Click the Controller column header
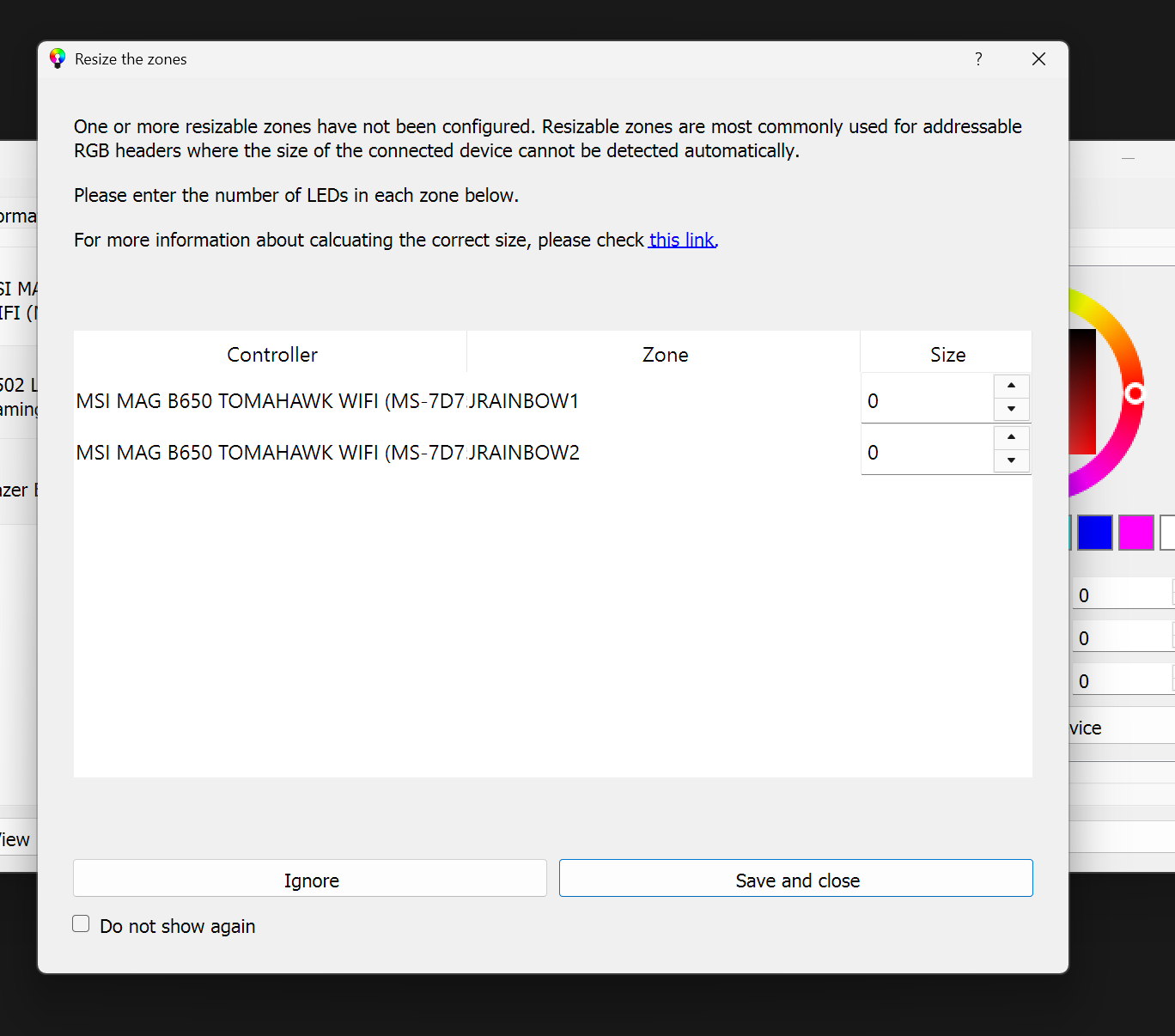 [x=271, y=354]
